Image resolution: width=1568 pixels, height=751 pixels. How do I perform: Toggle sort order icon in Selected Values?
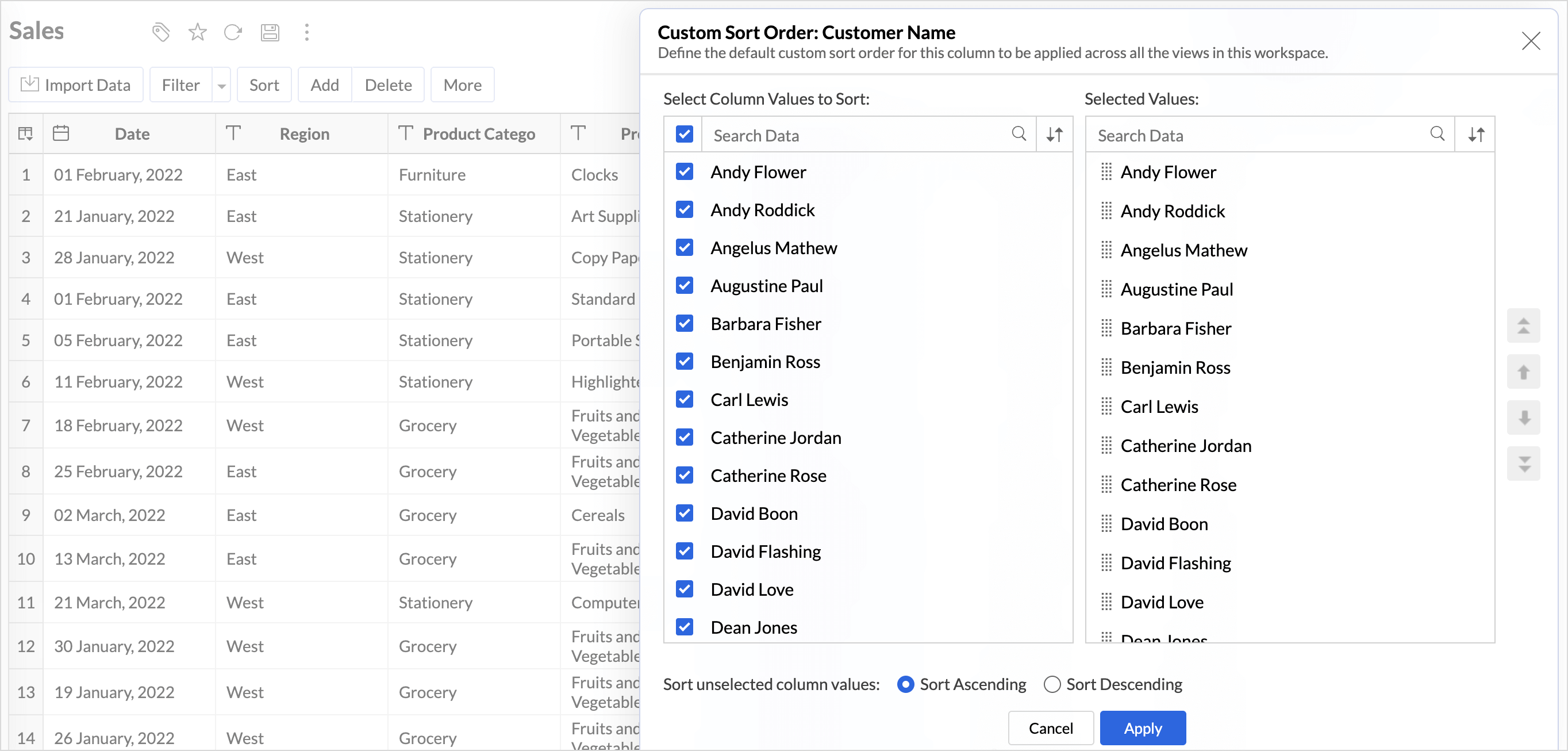1476,135
